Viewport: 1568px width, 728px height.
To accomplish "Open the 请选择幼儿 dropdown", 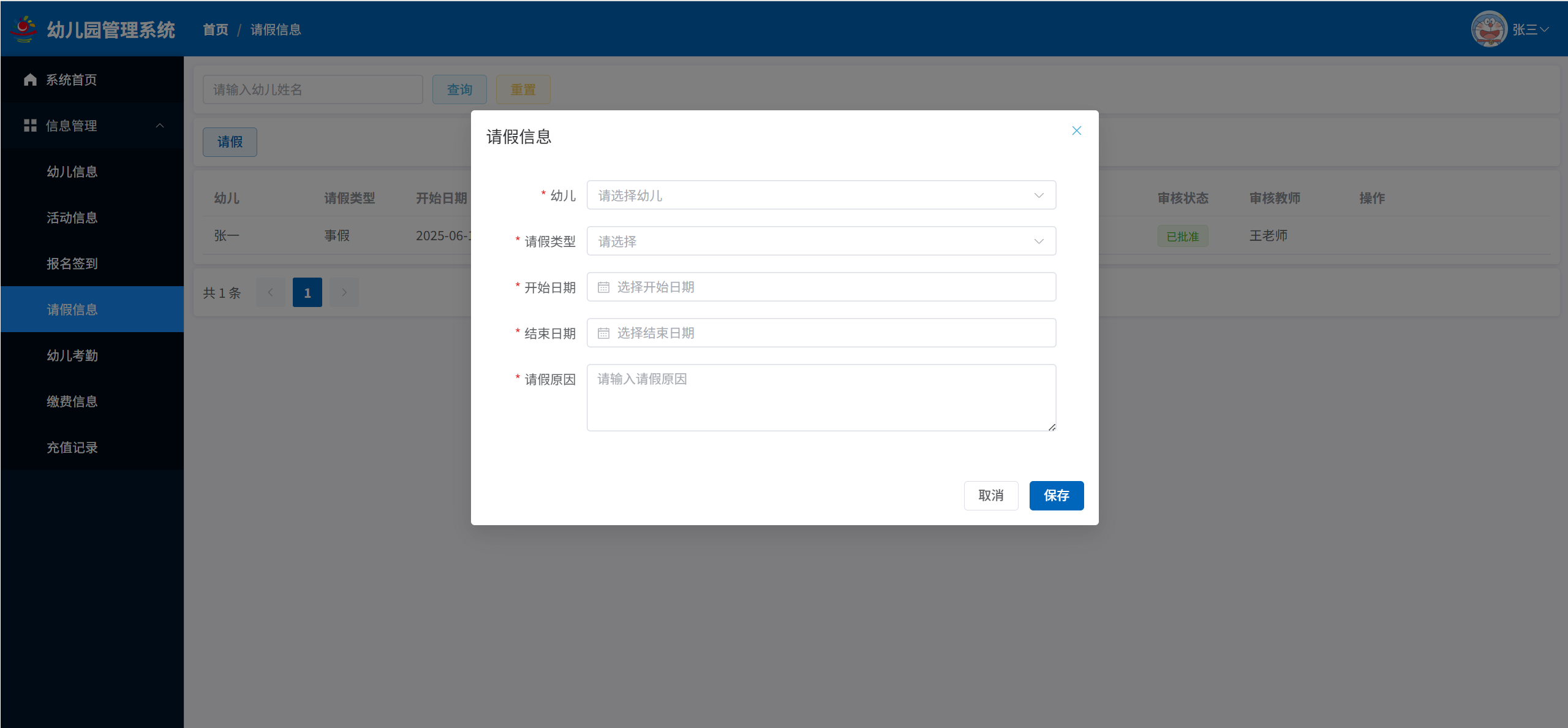I will point(821,195).
